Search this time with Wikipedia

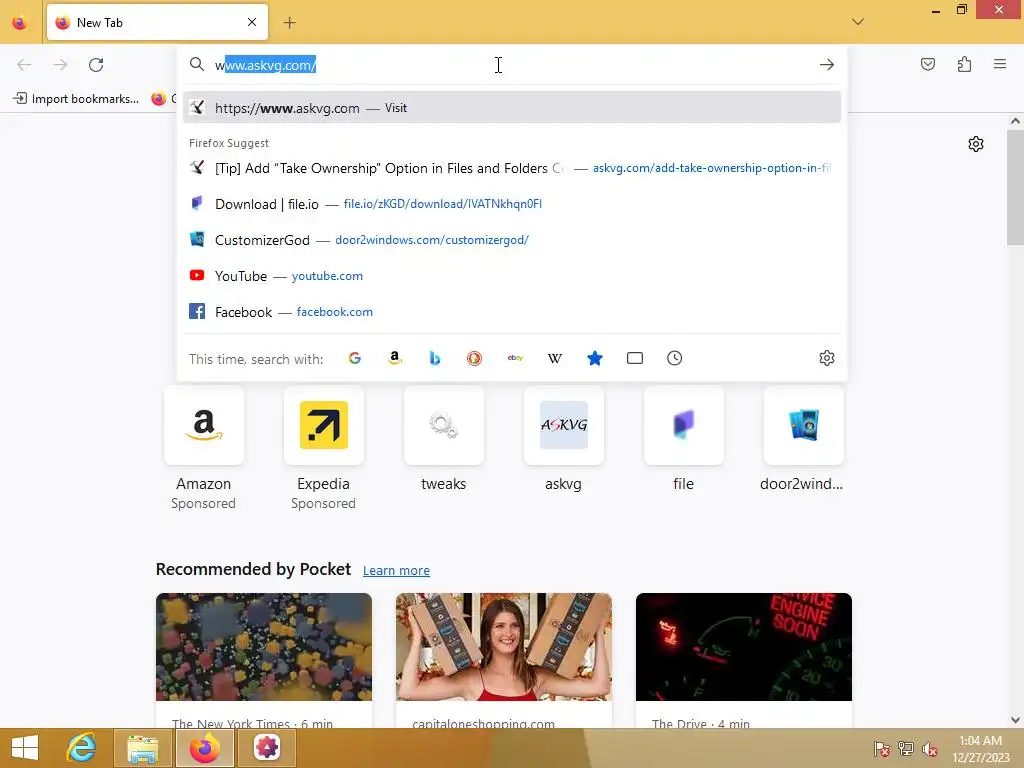(x=554, y=358)
